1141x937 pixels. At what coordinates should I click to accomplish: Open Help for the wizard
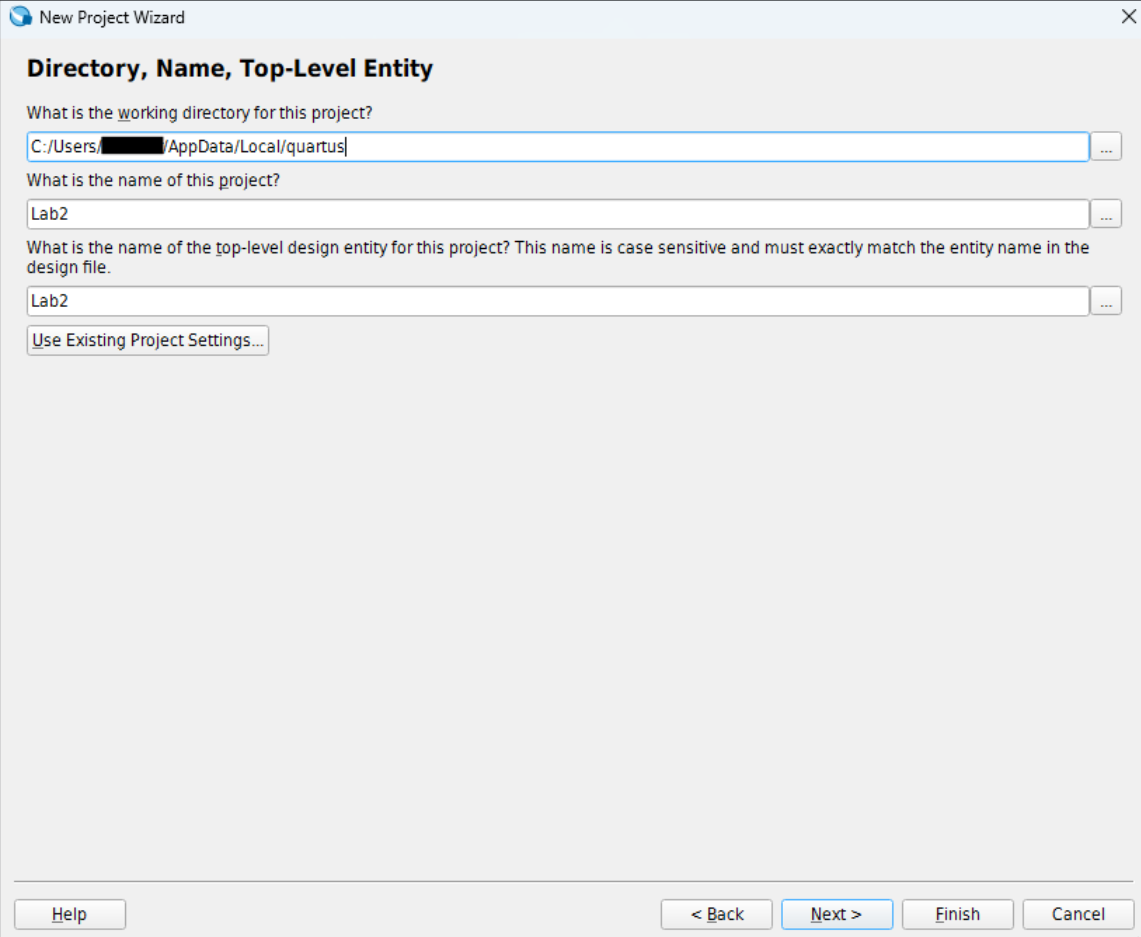(70, 914)
